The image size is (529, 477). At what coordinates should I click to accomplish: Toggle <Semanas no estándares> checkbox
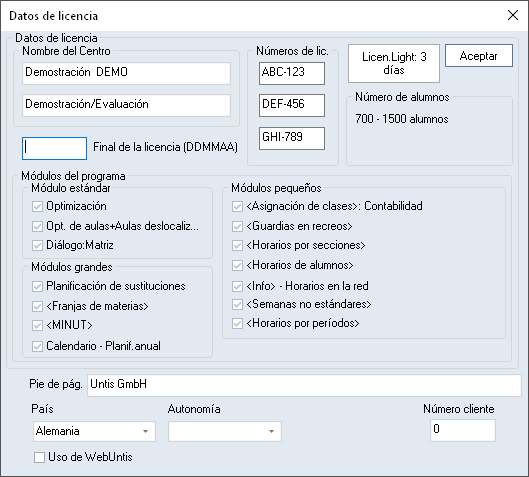pyautogui.click(x=237, y=304)
